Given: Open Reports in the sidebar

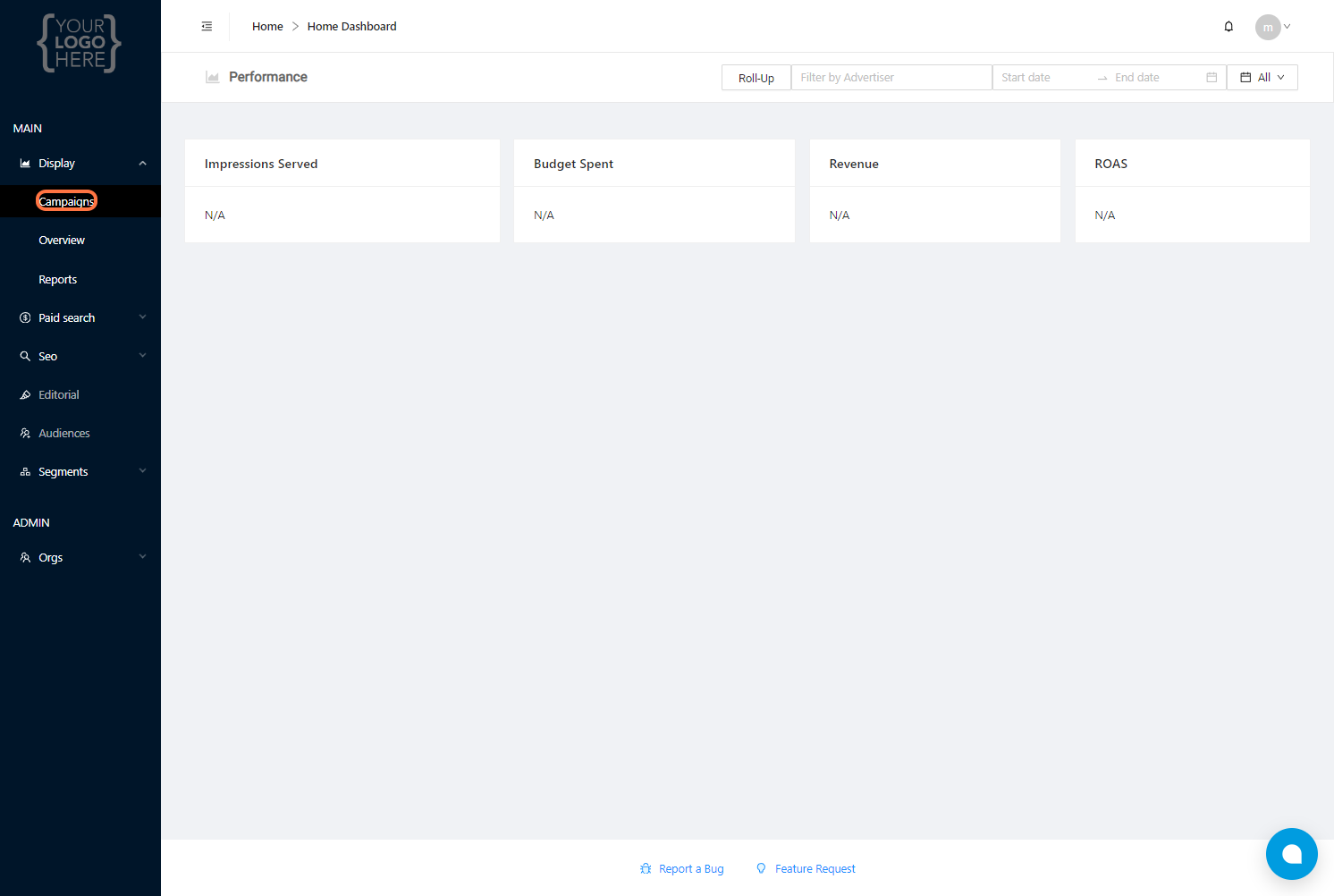Looking at the screenshot, I should coord(58,280).
